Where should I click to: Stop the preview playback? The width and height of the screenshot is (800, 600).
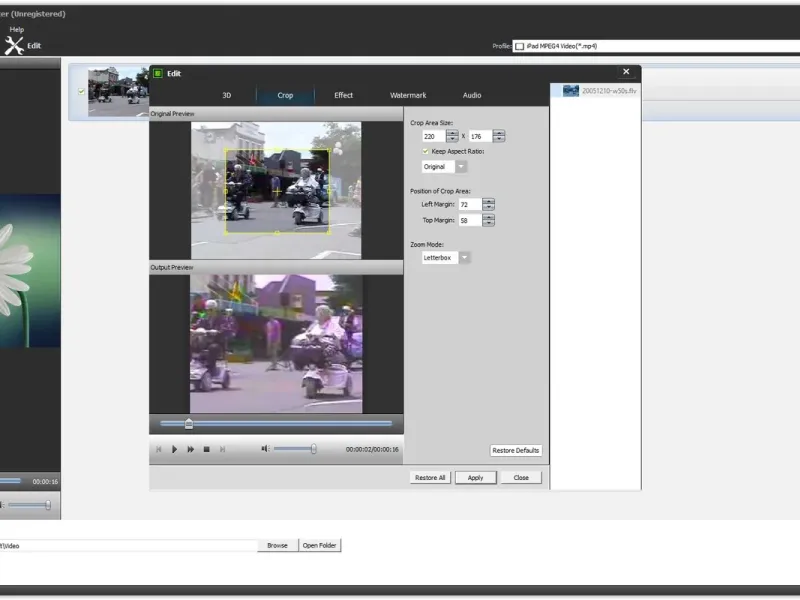pos(207,449)
